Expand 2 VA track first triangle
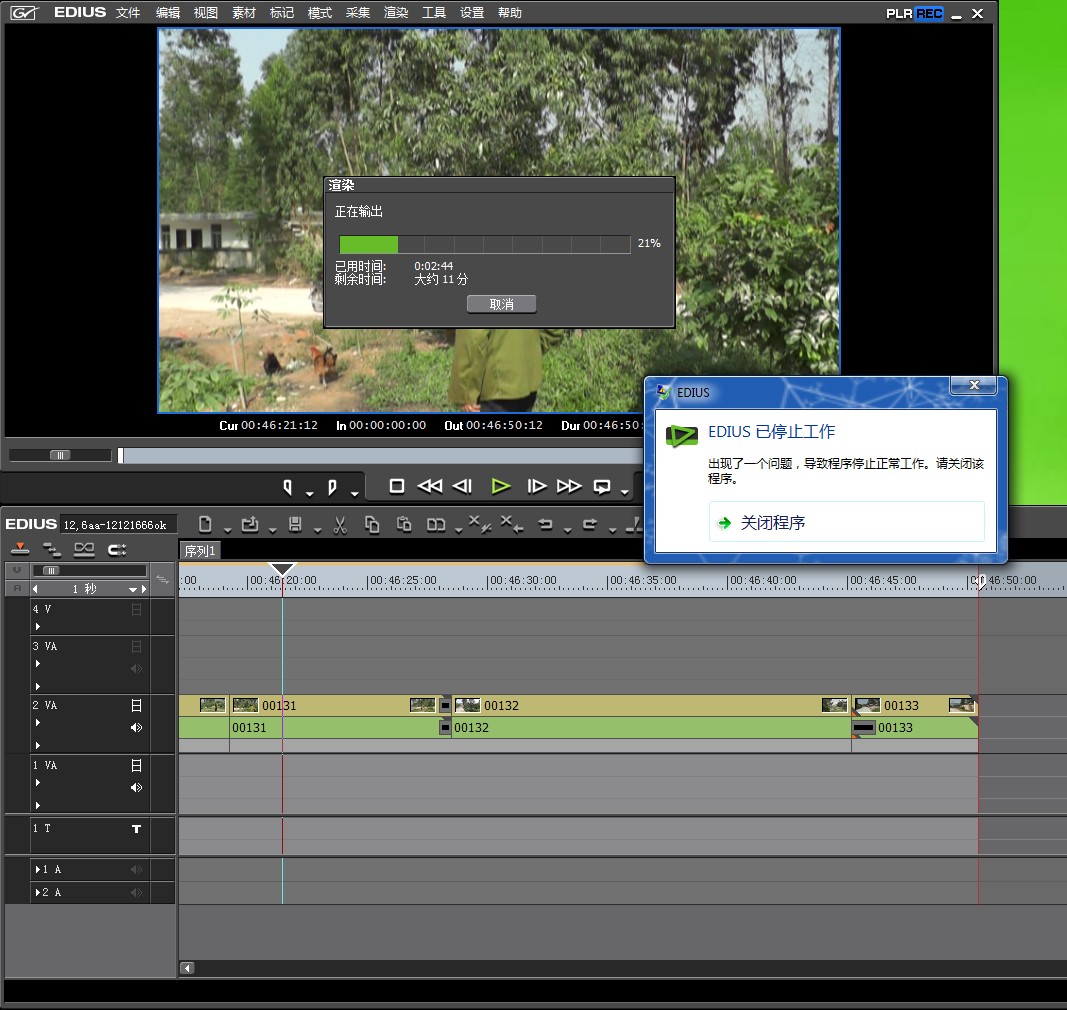1067x1010 pixels. [x=38, y=723]
